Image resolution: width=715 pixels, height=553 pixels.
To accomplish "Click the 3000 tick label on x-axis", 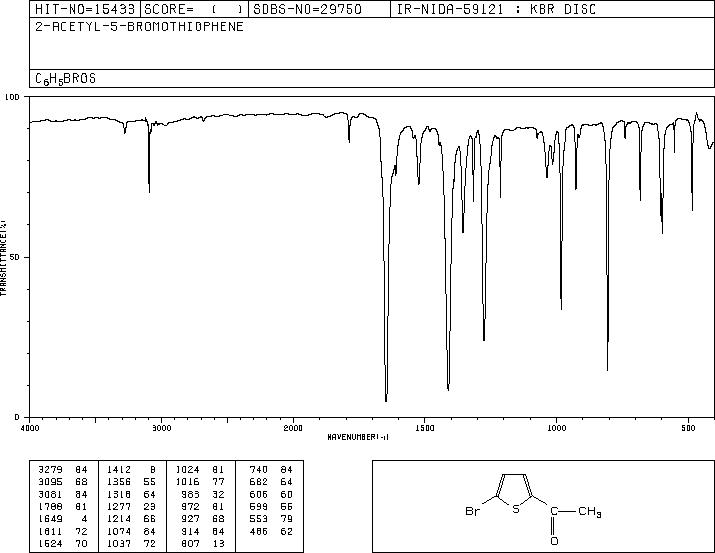I will point(161,428).
